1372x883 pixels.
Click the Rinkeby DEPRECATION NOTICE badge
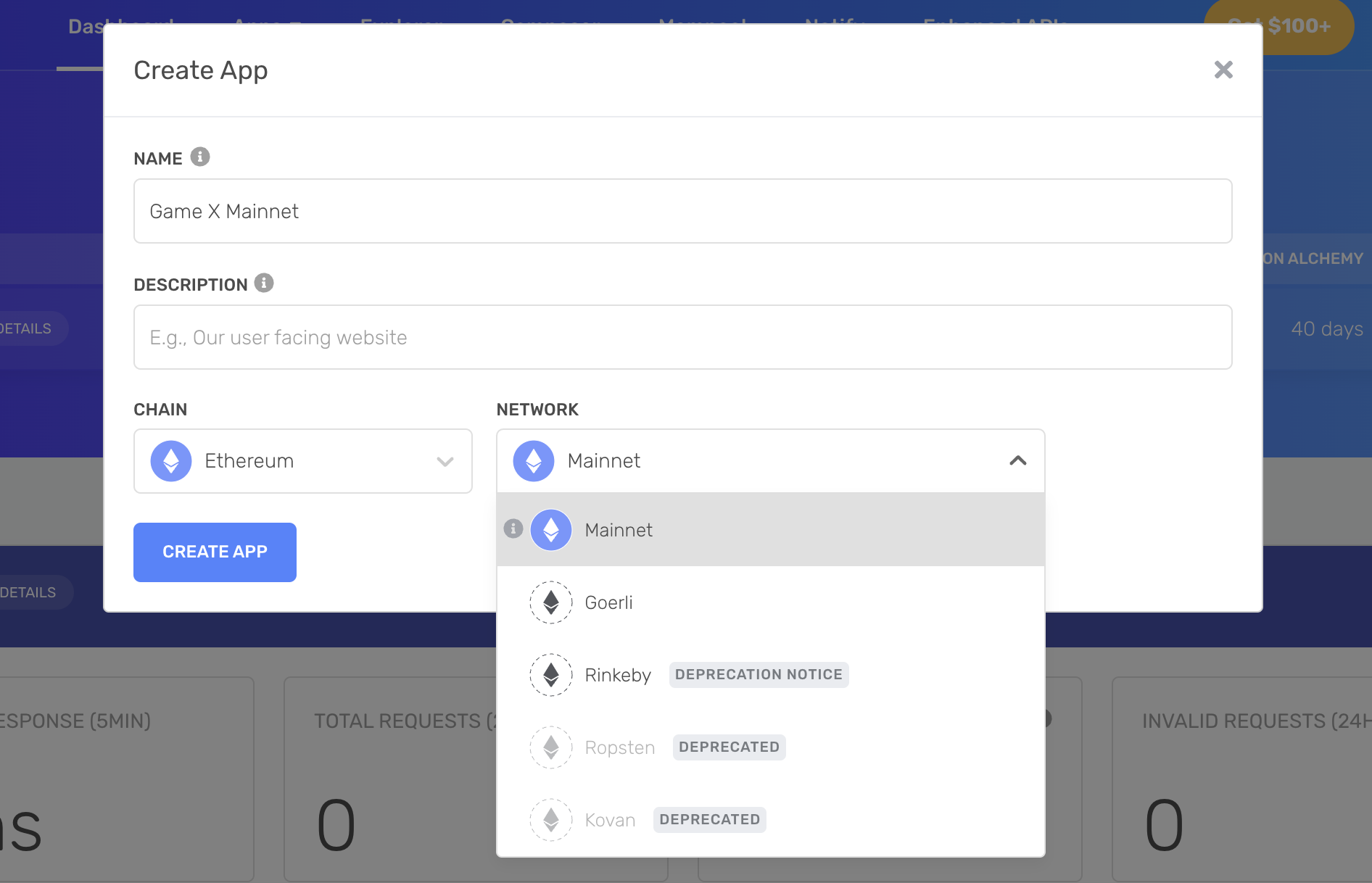[759, 675]
